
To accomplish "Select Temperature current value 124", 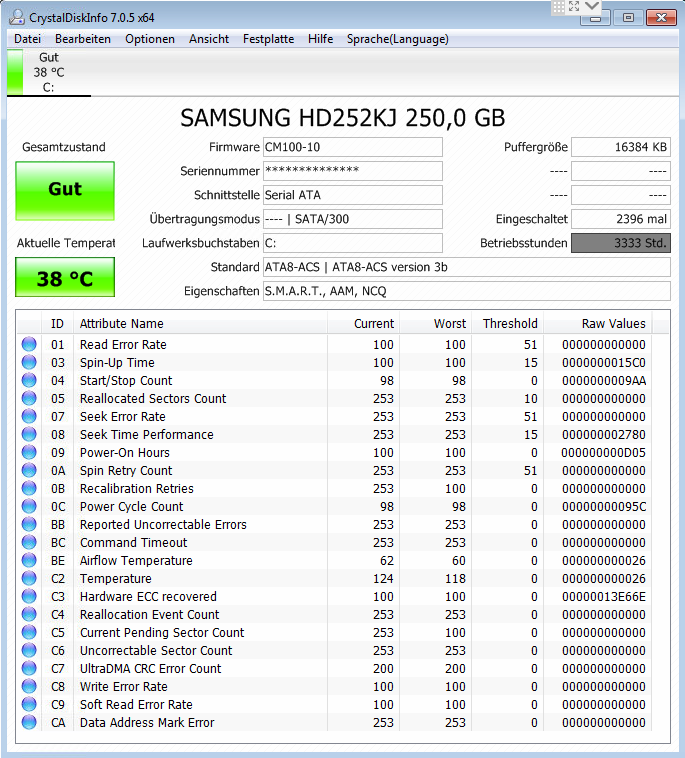I will tap(383, 579).
